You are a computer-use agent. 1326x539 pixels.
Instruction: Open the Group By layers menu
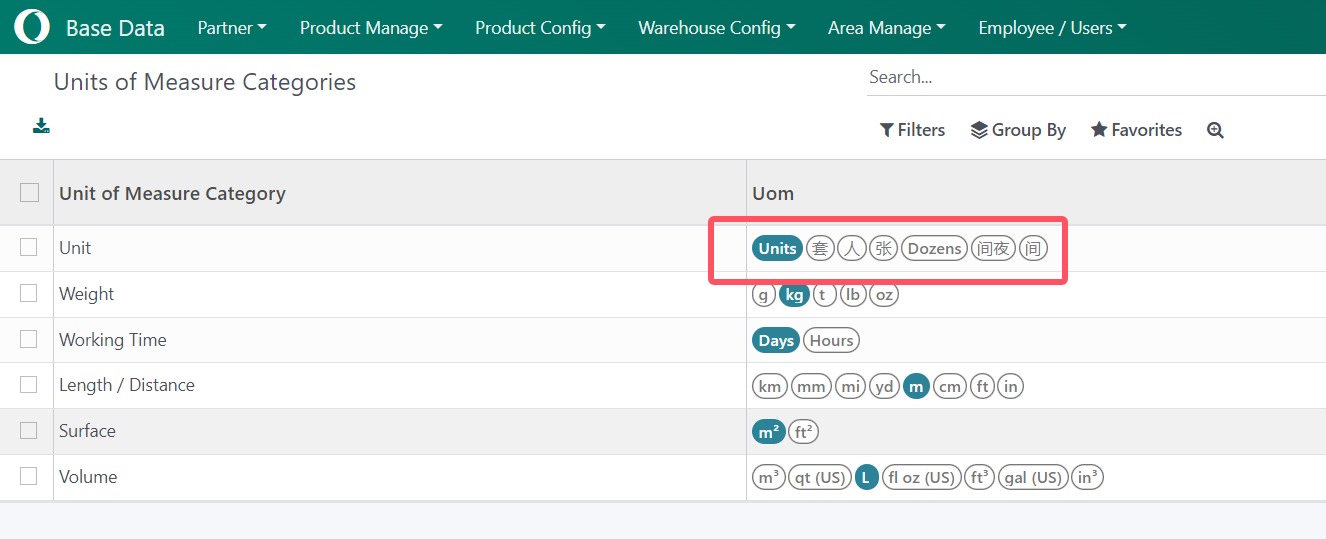point(1018,130)
